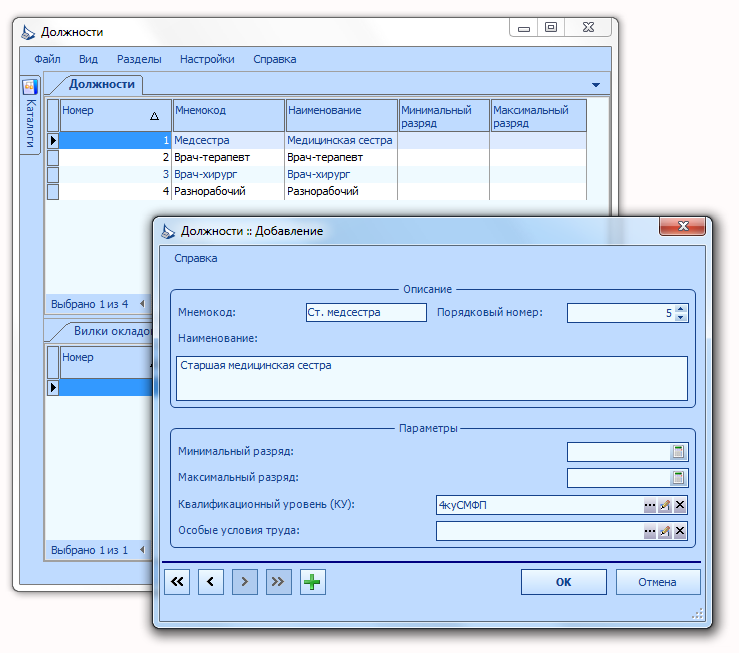Edit the Квалификационный уровень value with pencil icon
This screenshot has width=739, height=653.
point(665,505)
